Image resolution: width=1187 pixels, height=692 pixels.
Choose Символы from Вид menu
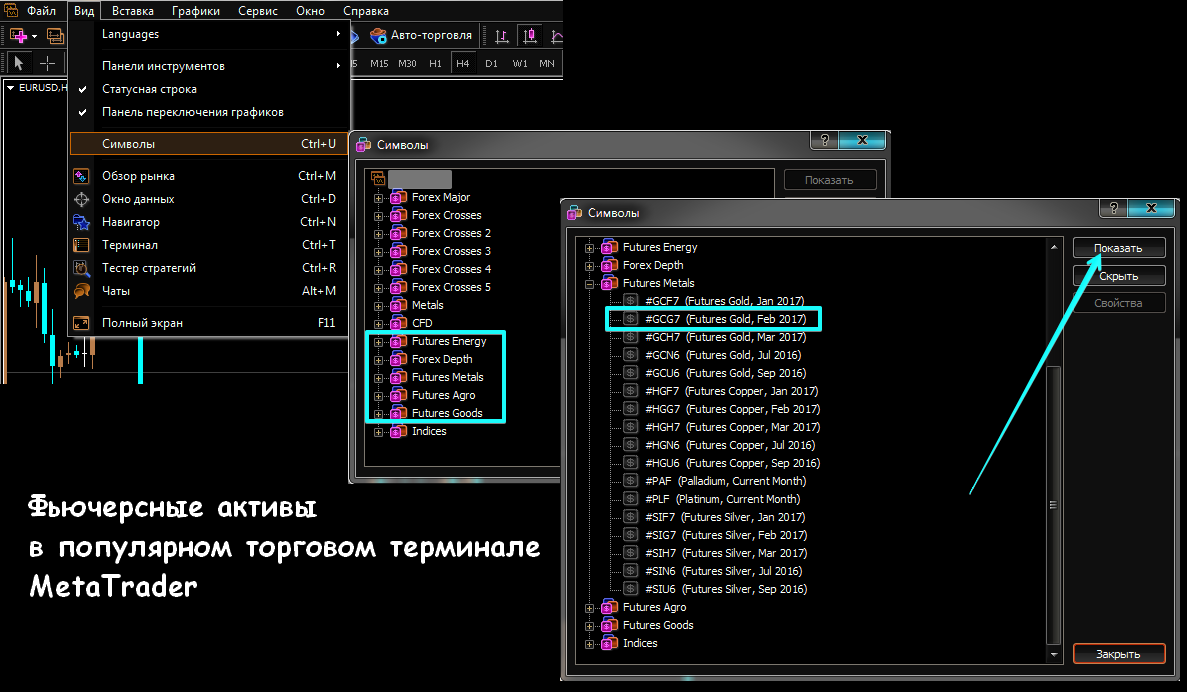pos(208,144)
